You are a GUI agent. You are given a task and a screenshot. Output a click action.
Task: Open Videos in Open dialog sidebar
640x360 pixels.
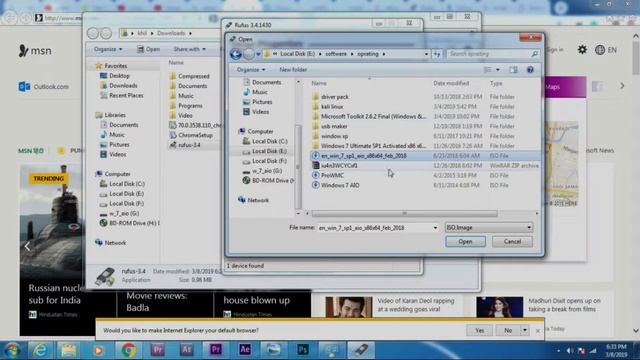[x=260, y=112]
